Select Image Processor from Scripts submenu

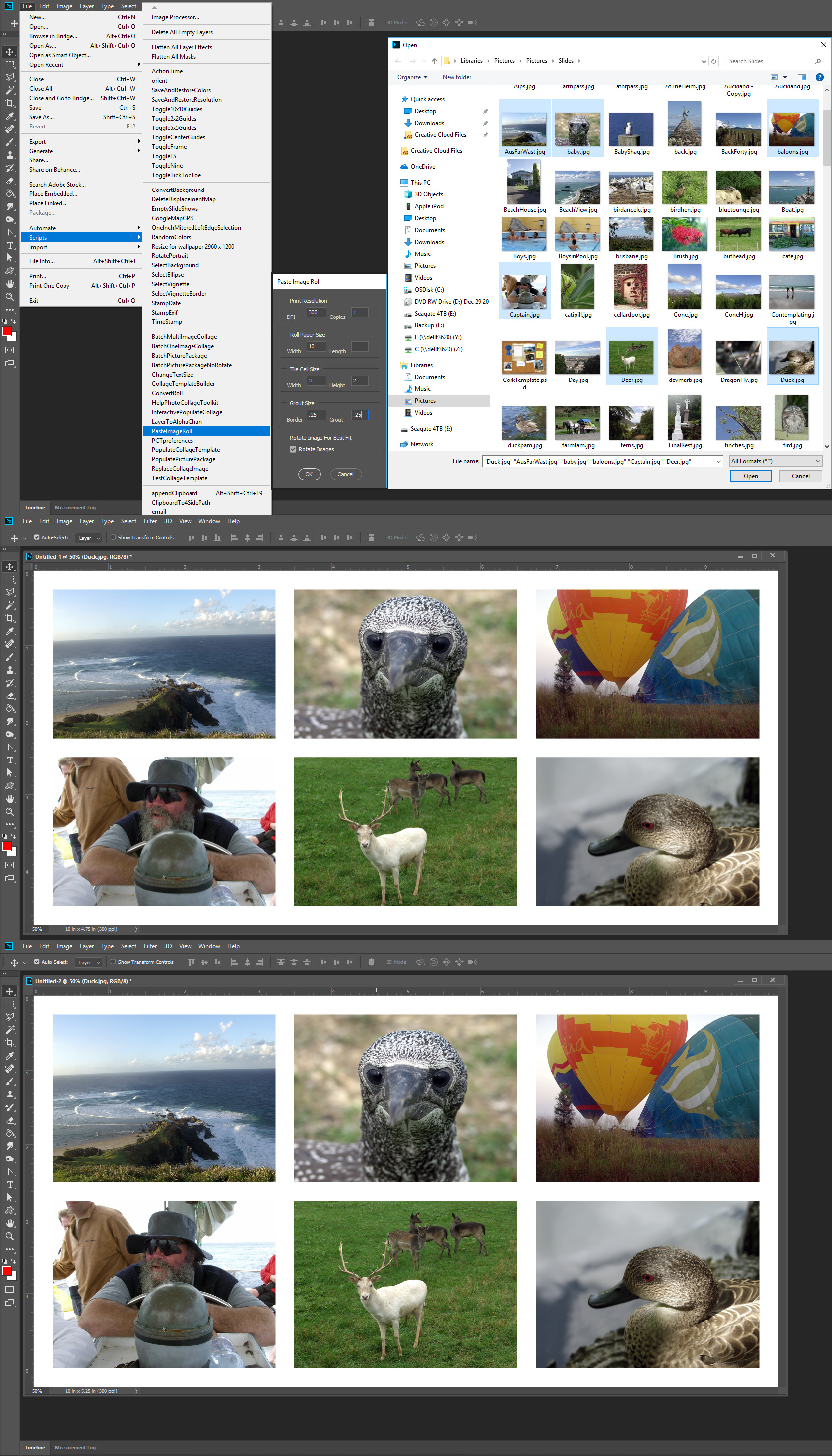point(206,18)
